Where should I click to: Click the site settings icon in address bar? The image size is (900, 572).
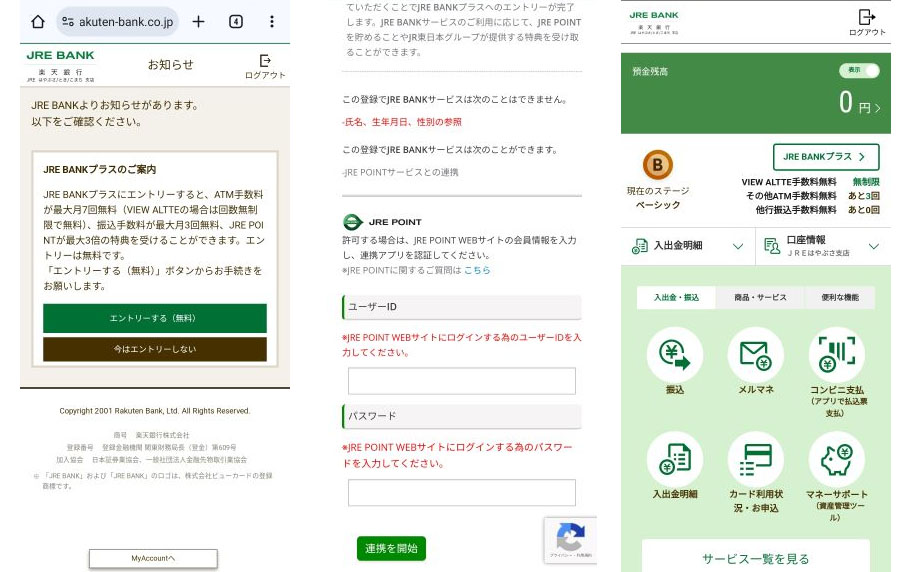68,22
